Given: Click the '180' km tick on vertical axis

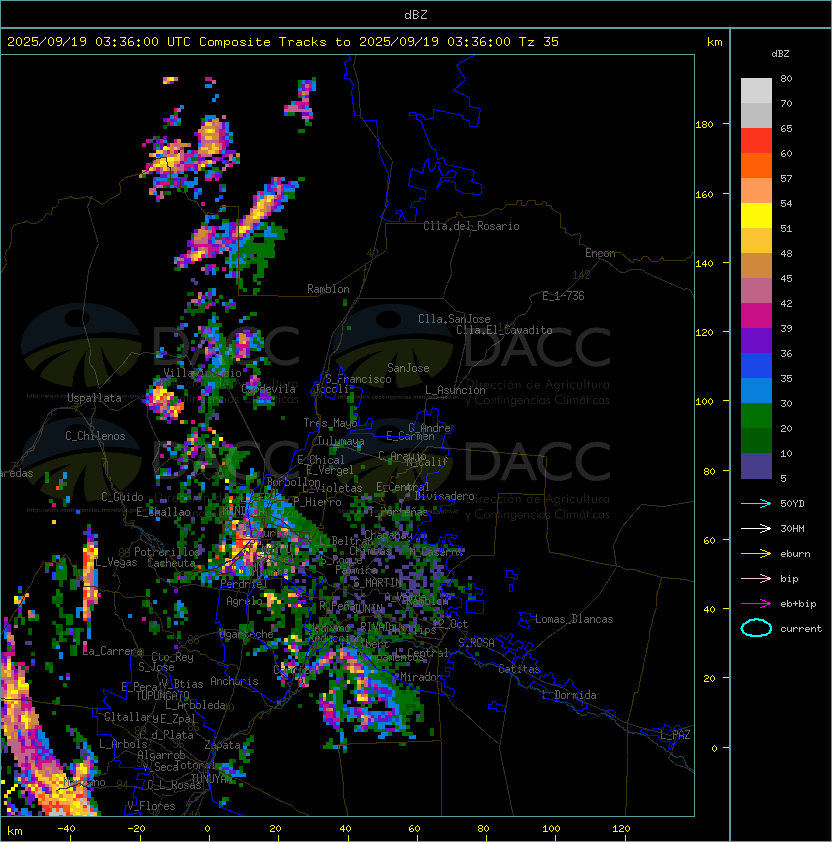Looking at the screenshot, I should click(704, 125).
